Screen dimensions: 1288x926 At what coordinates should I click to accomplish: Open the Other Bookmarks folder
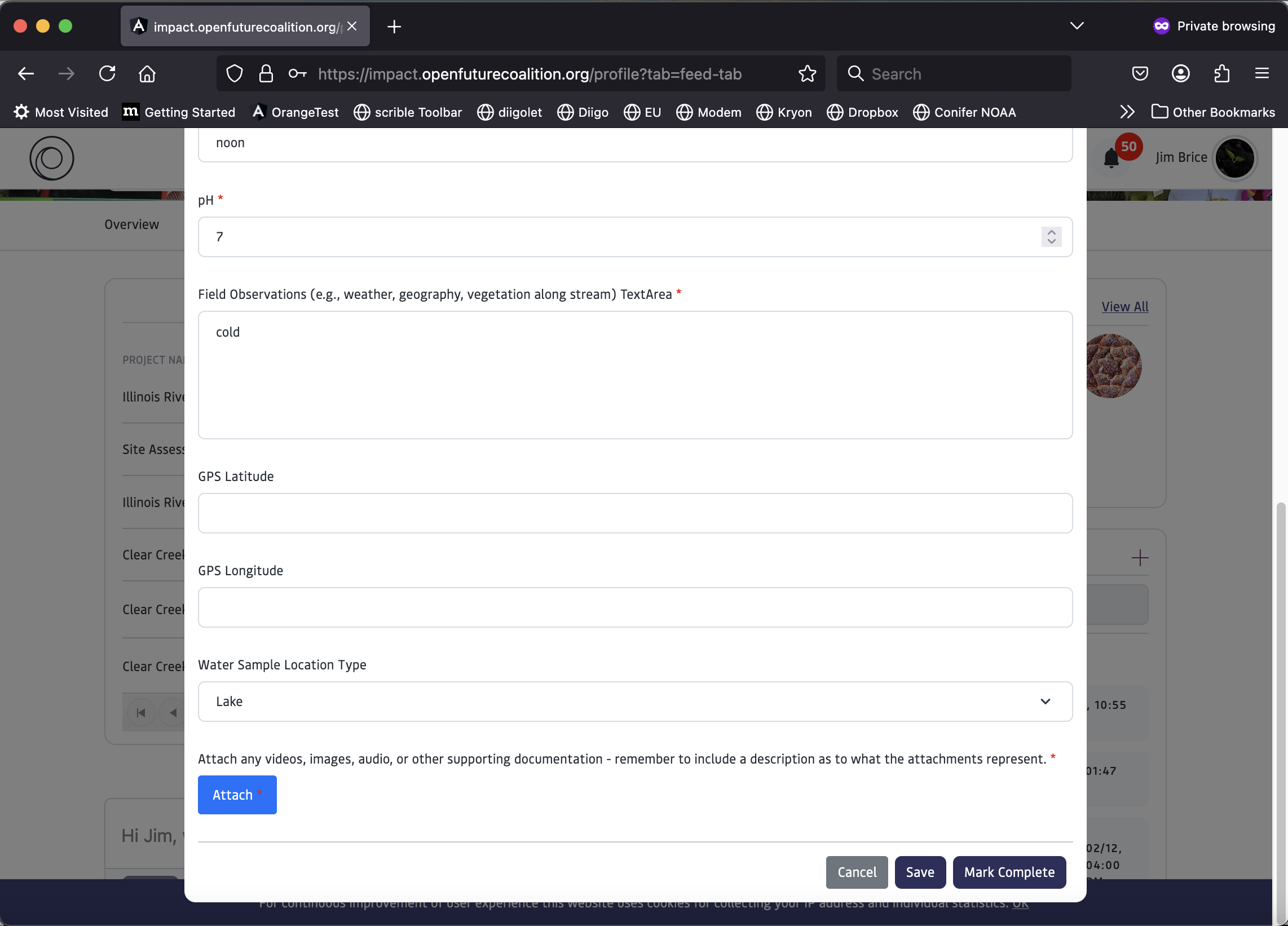coord(1213,112)
